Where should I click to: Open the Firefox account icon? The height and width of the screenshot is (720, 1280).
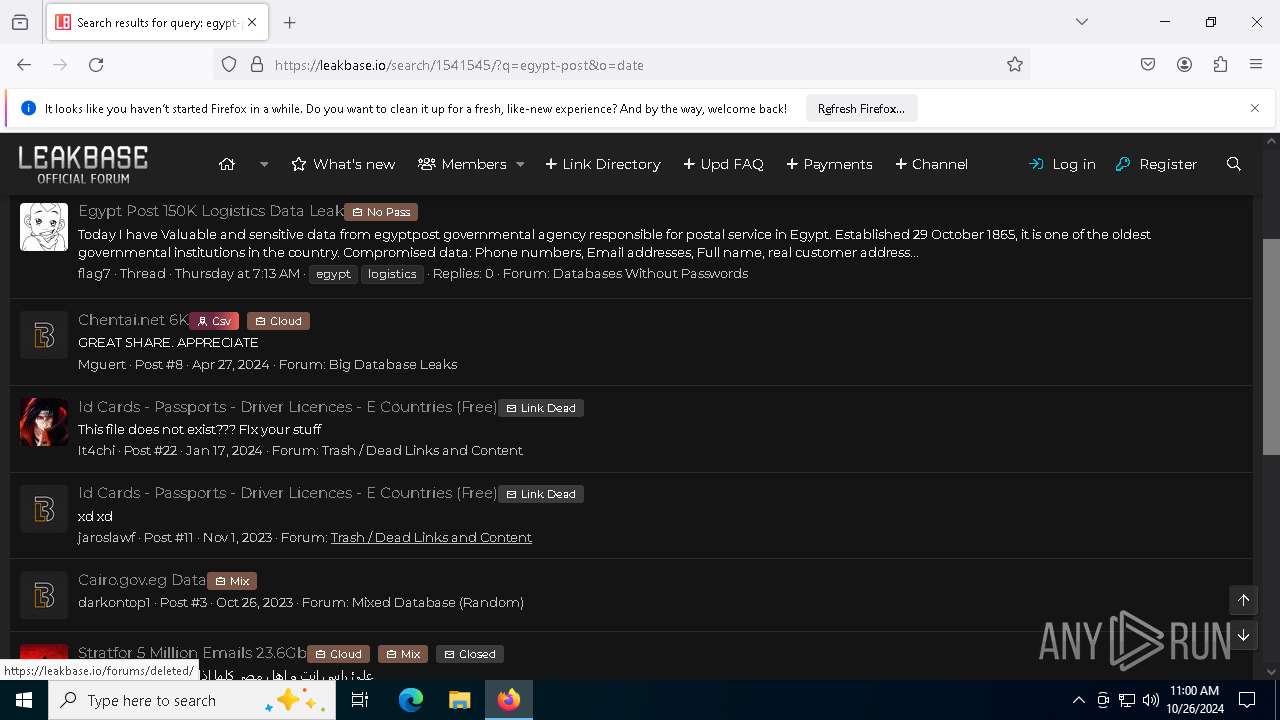pyautogui.click(x=1184, y=65)
